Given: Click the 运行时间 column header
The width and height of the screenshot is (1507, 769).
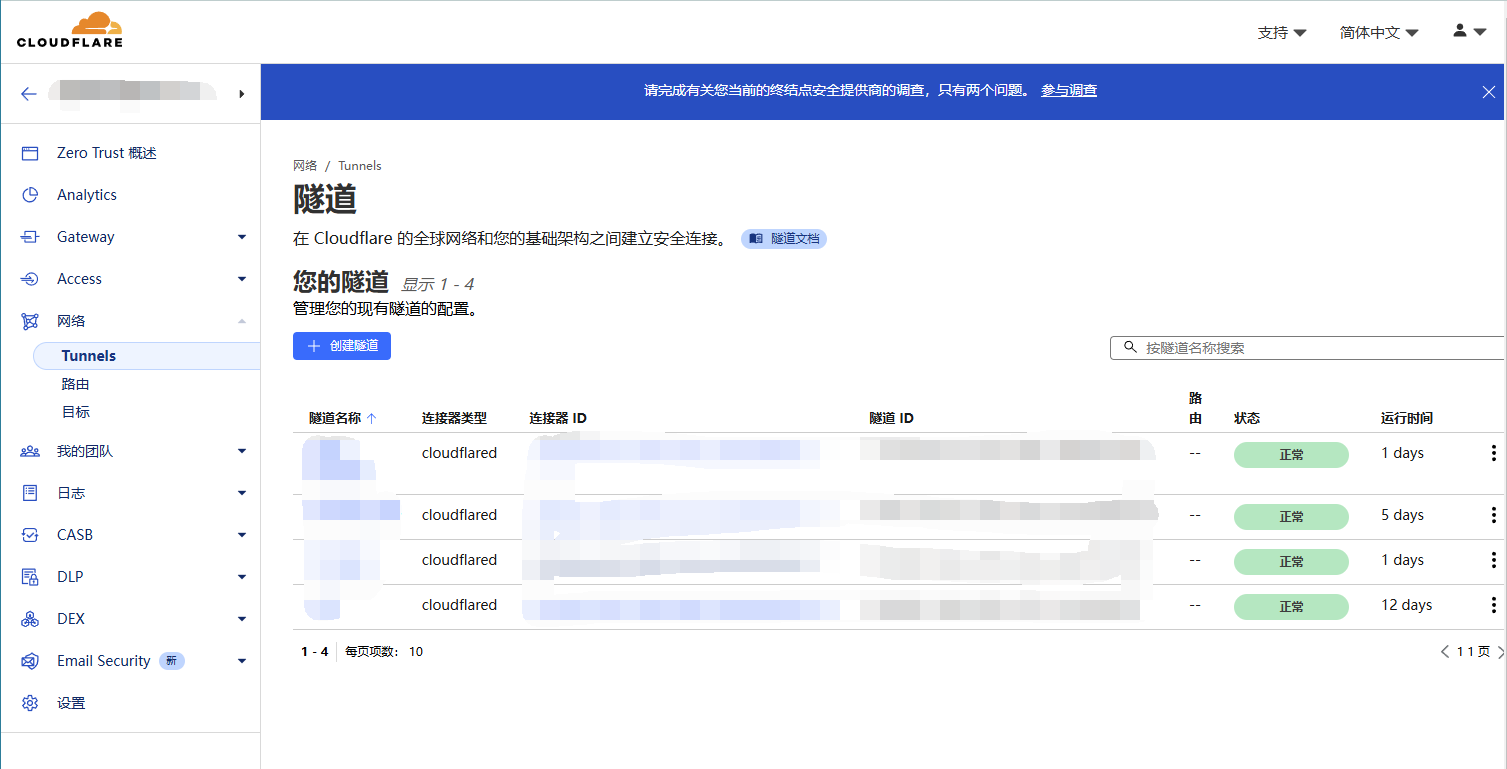Looking at the screenshot, I should 1407,418.
